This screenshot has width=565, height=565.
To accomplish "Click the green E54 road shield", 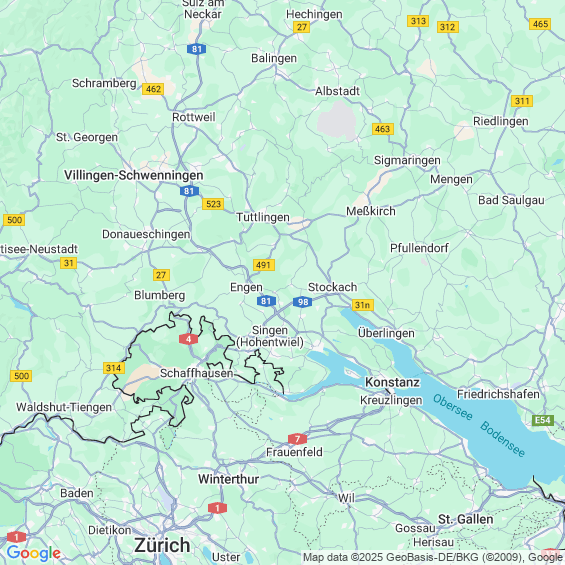I will [x=543, y=420].
